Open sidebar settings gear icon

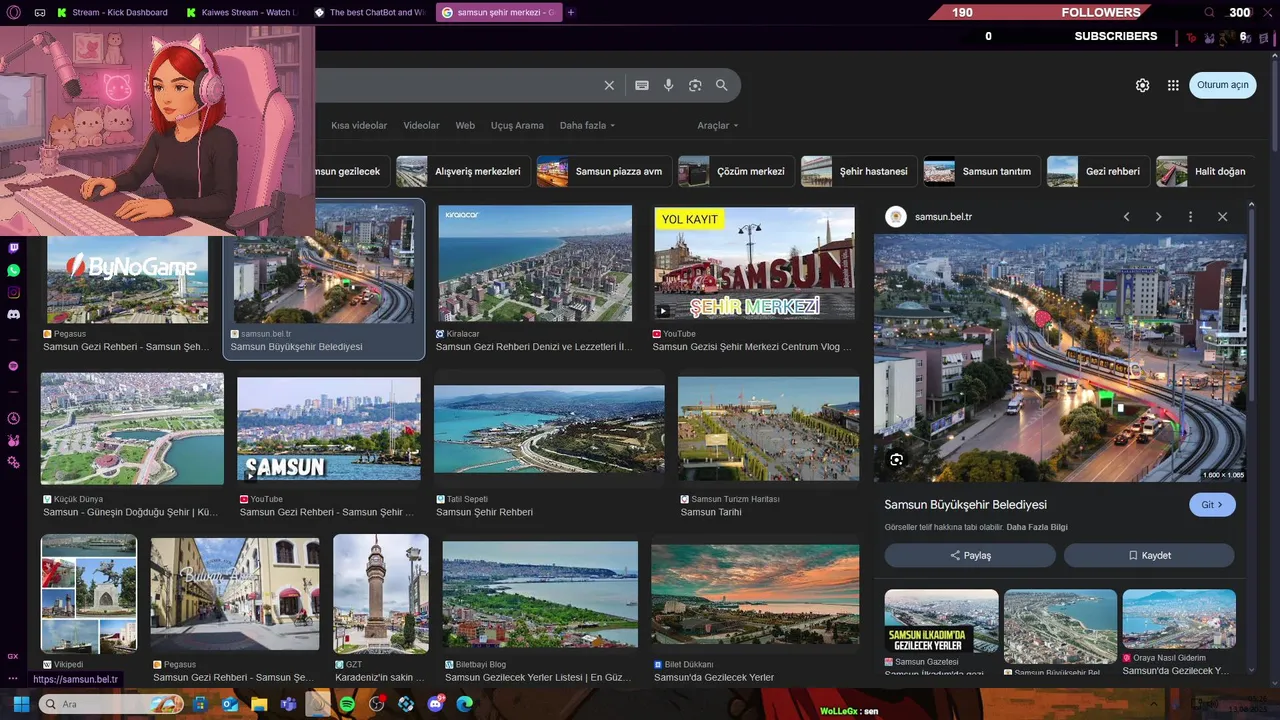[13, 462]
